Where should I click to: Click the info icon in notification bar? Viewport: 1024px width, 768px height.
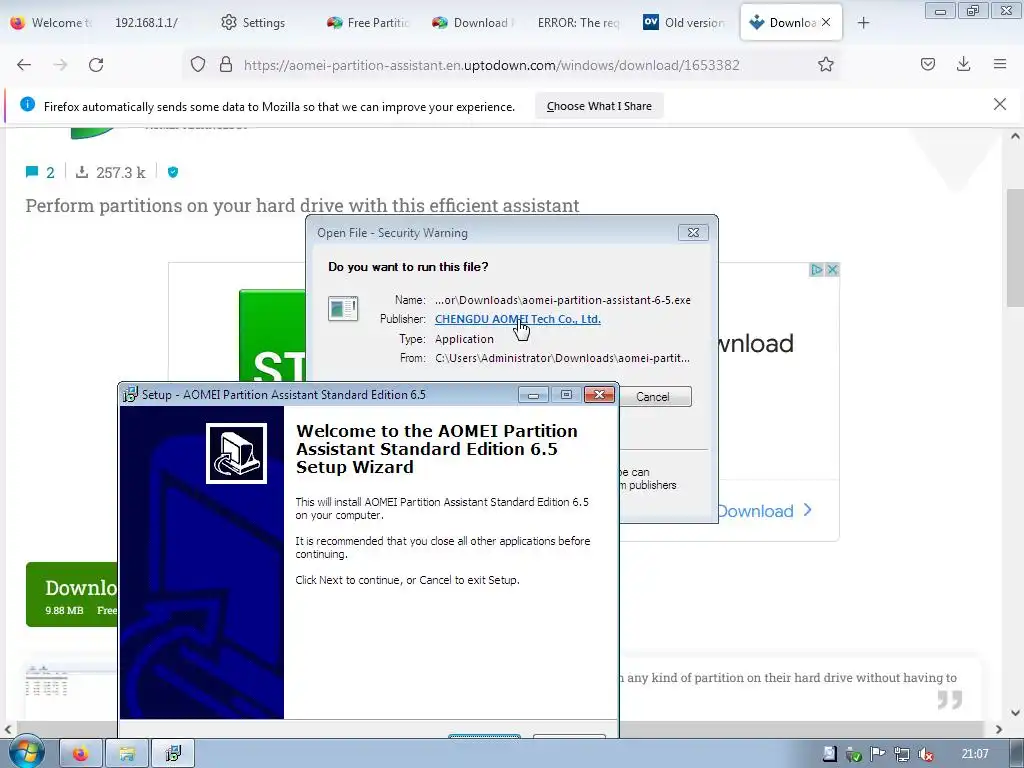[x=27, y=104]
